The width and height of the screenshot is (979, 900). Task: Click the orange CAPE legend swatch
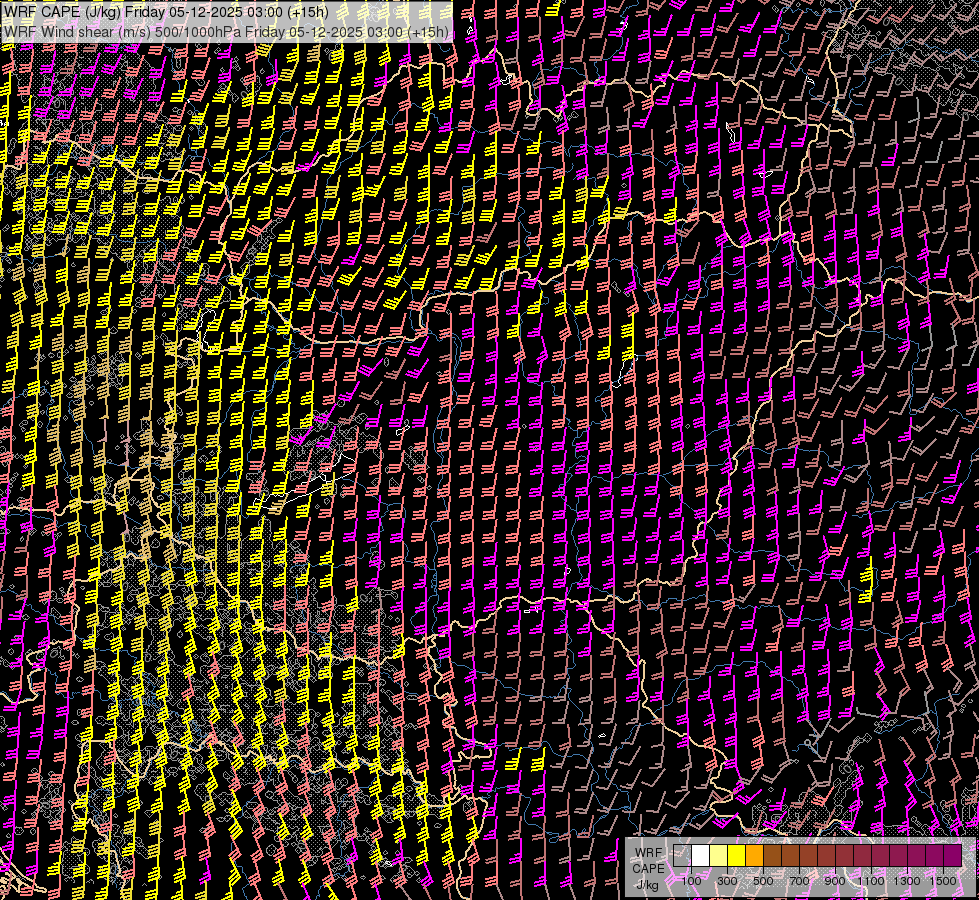pyautogui.click(x=755, y=855)
